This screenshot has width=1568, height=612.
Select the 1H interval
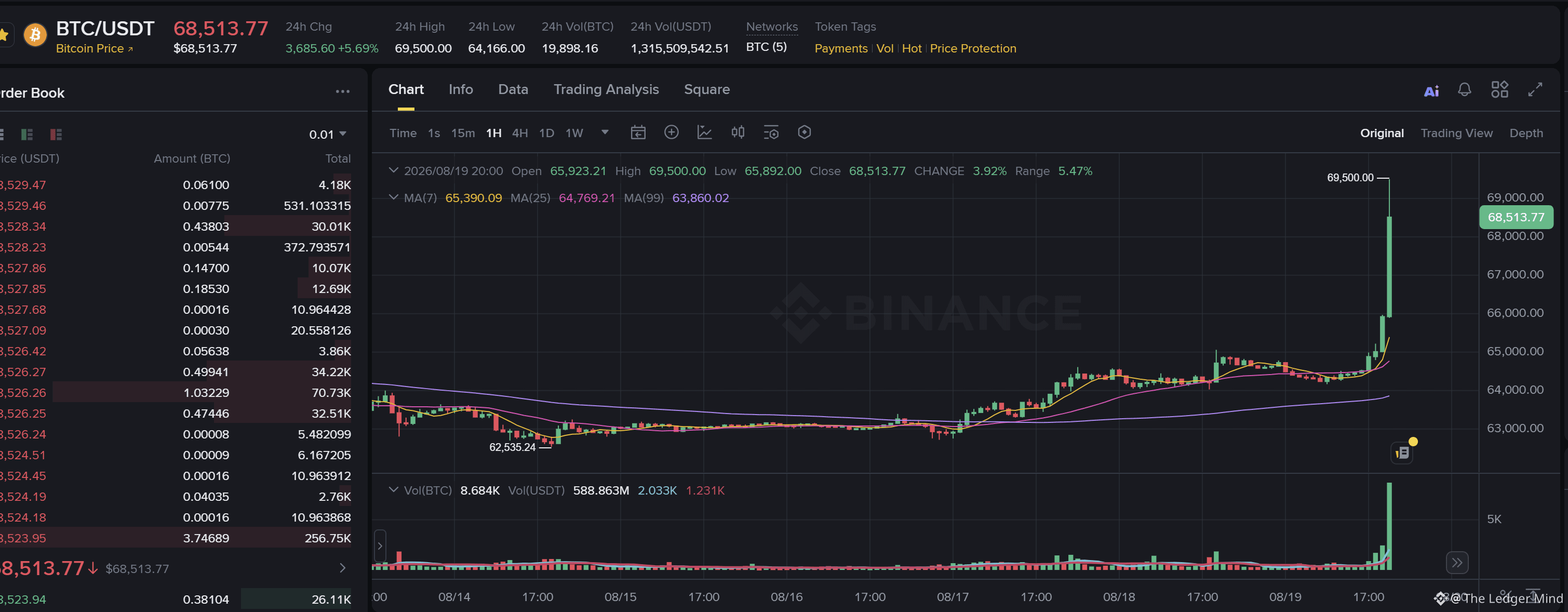(493, 133)
